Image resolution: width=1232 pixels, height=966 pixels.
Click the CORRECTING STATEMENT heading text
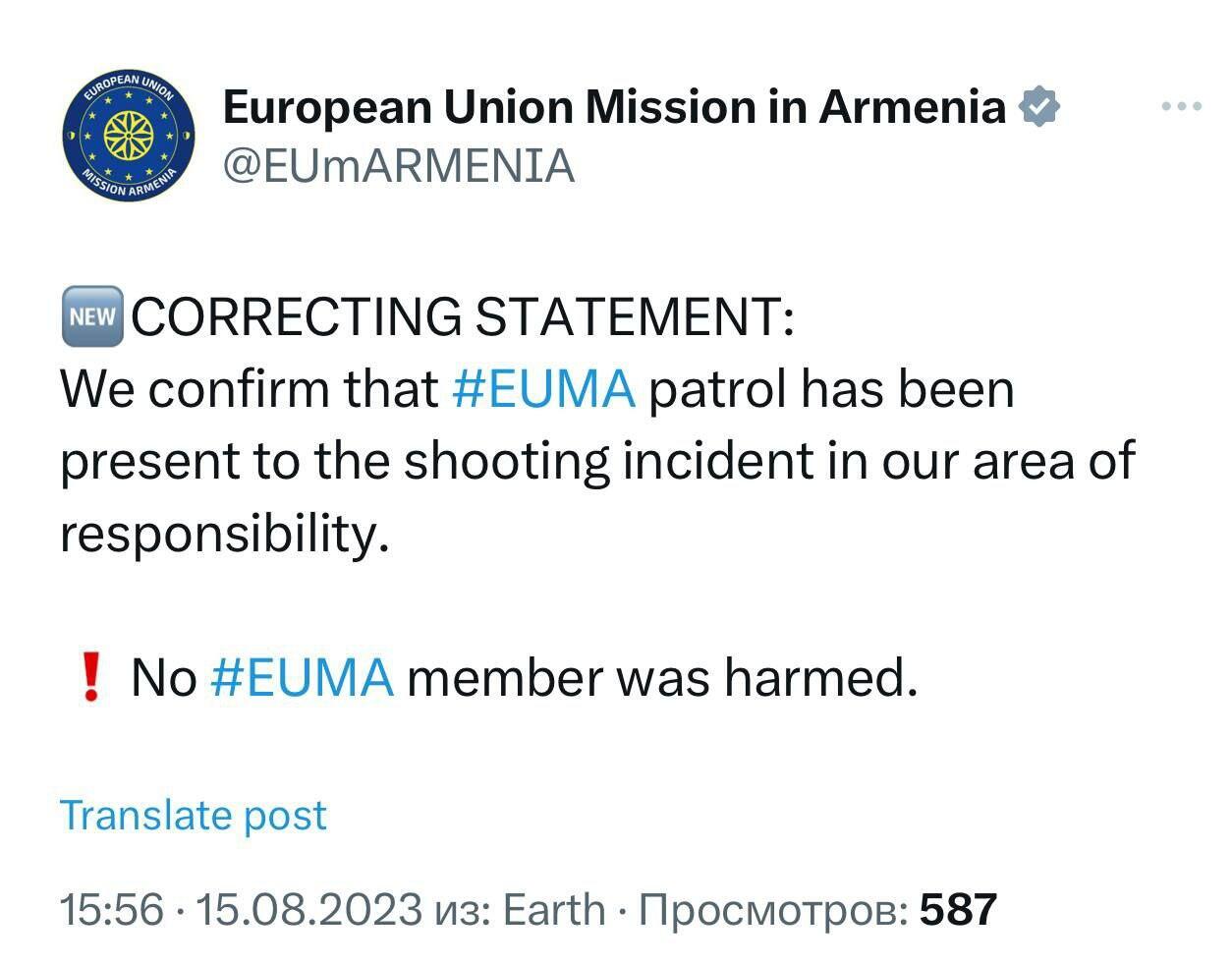(462, 316)
